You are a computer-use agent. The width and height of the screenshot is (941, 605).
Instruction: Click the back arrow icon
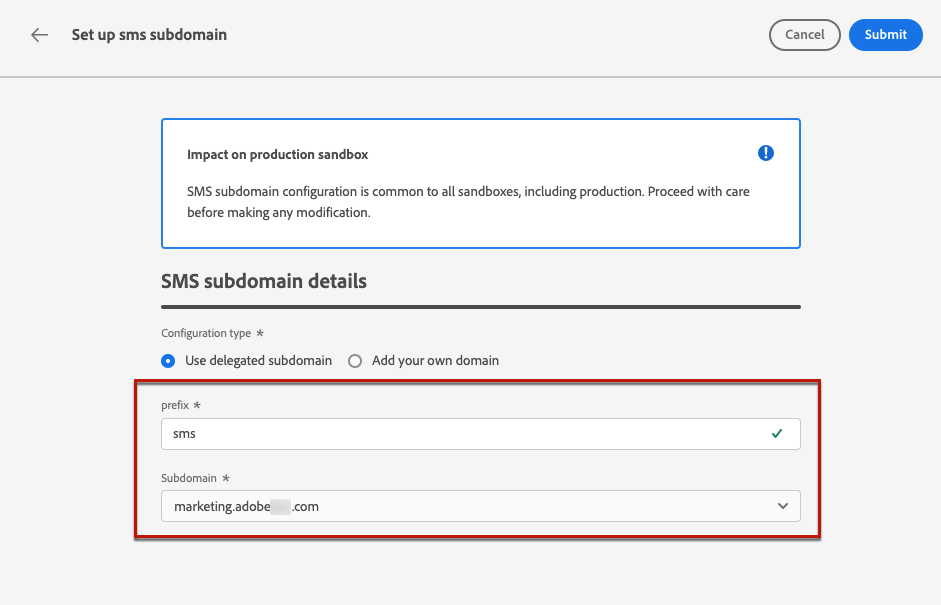tap(39, 35)
